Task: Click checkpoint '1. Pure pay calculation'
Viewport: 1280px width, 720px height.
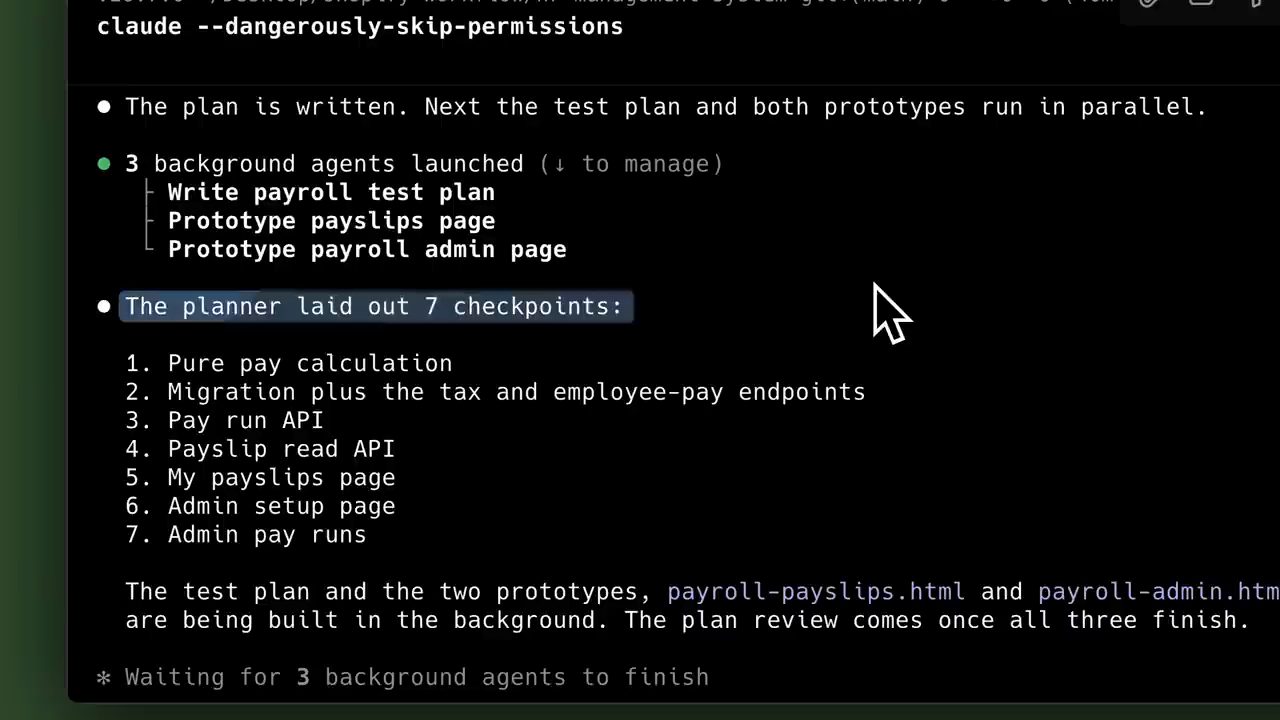Action: 289,363
